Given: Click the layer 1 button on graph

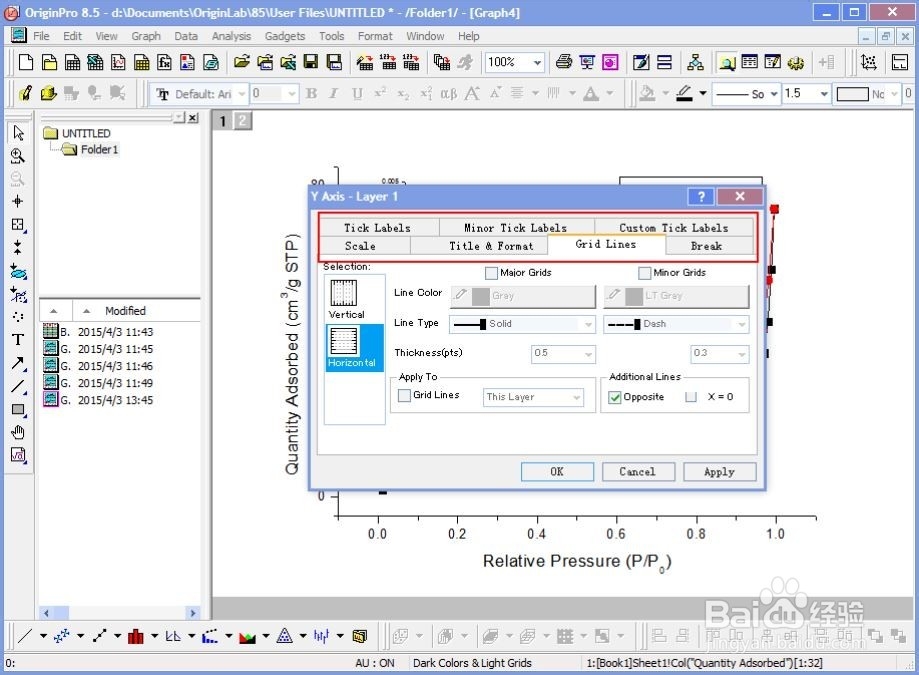Looking at the screenshot, I should (x=223, y=121).
